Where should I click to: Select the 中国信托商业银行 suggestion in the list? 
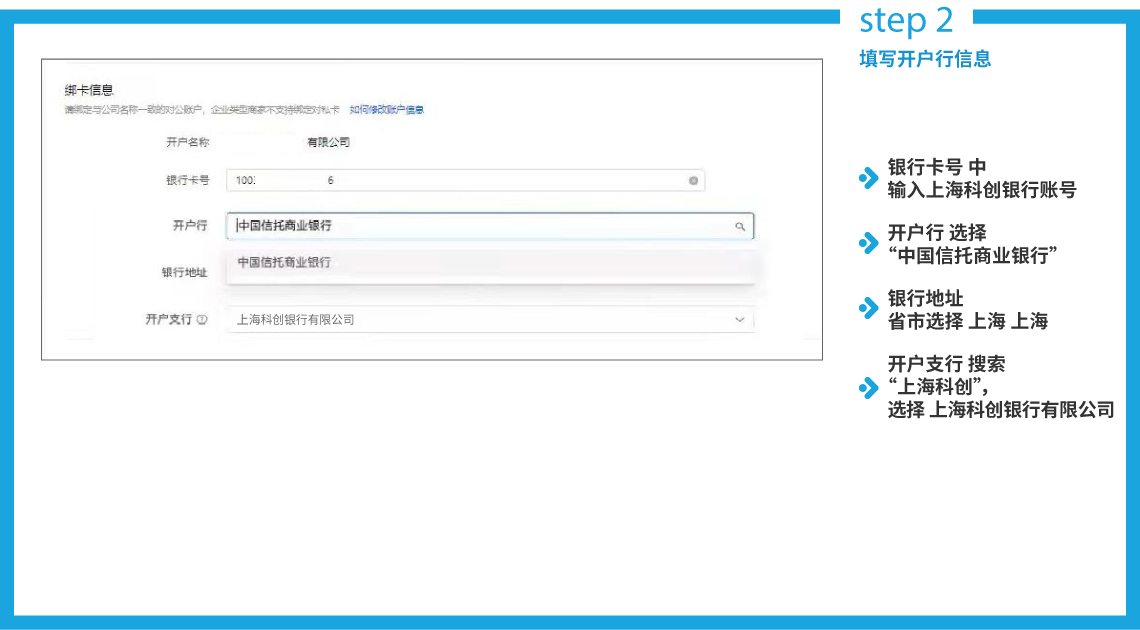[x=490, y=263]
